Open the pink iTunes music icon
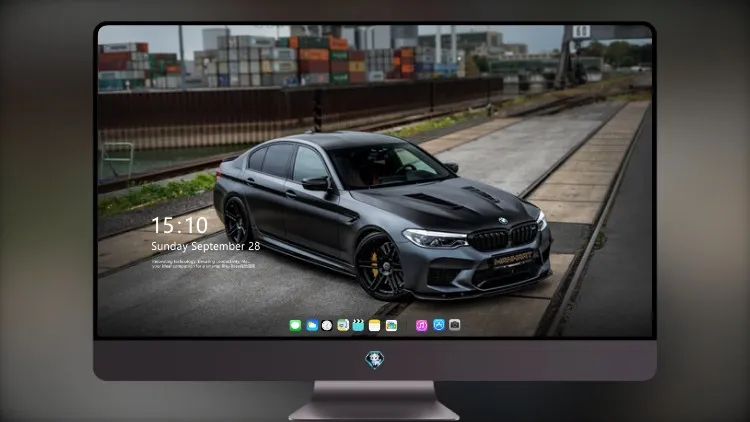The width and height of the screenshot is (750, 422). [x=421, y=325]
